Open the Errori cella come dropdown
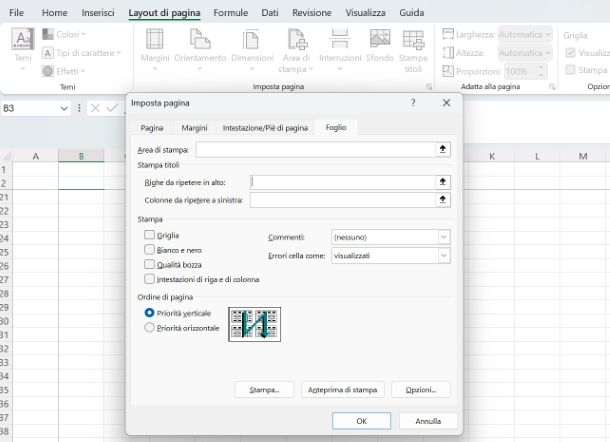This screenshot has height=442, width=610. coord(443,256)
